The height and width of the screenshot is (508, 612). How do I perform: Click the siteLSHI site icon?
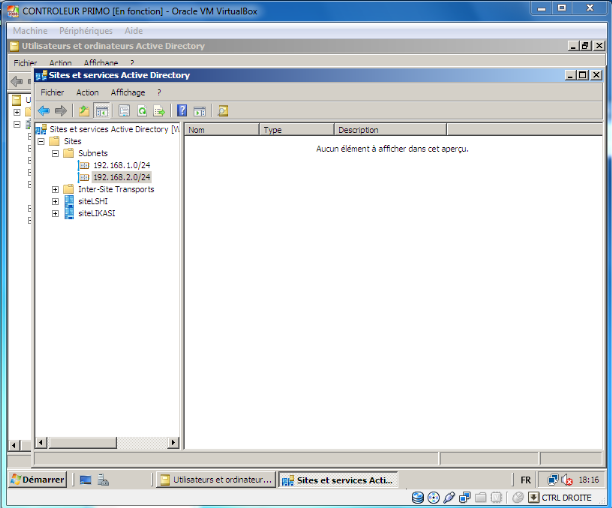coord(69,201)
